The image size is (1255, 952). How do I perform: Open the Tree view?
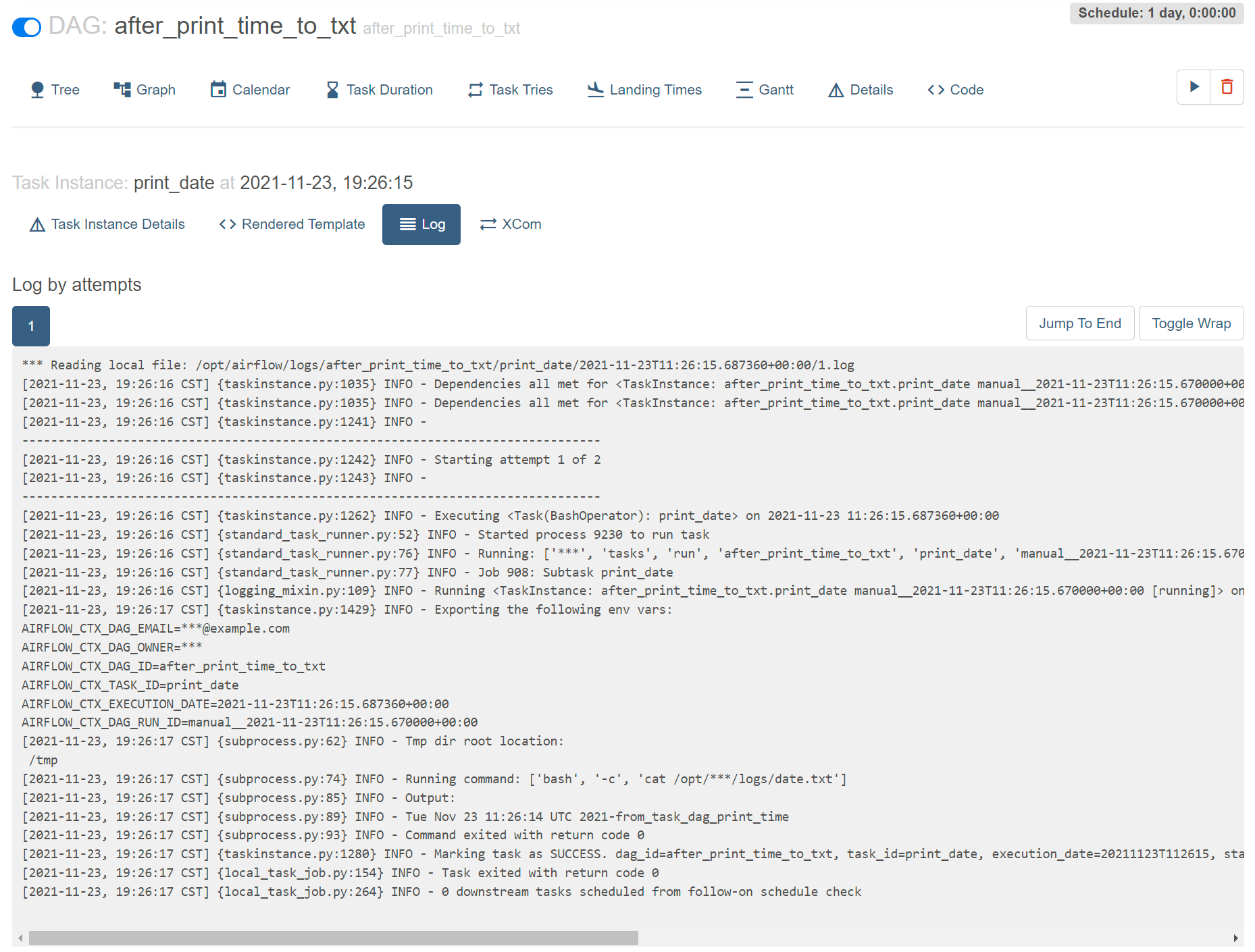(55, 90)
